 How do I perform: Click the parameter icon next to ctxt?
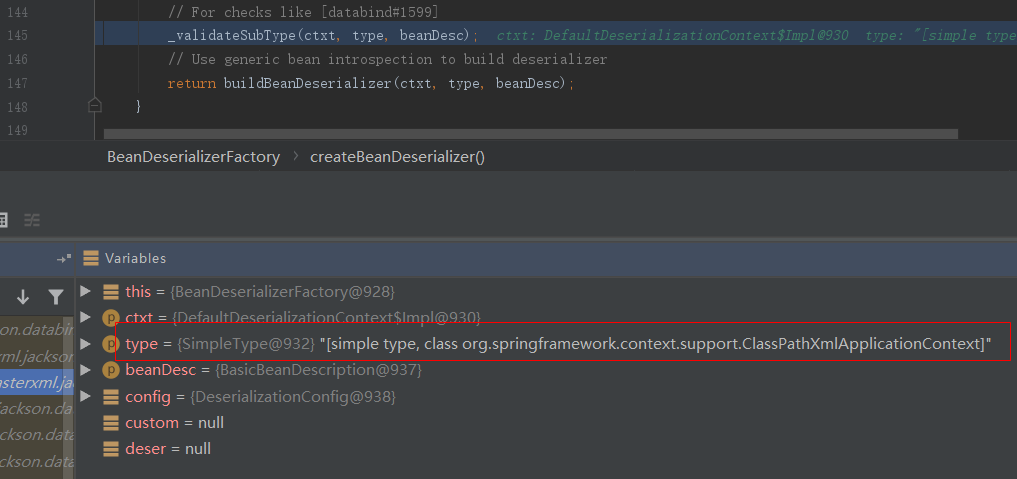(112, 318)
